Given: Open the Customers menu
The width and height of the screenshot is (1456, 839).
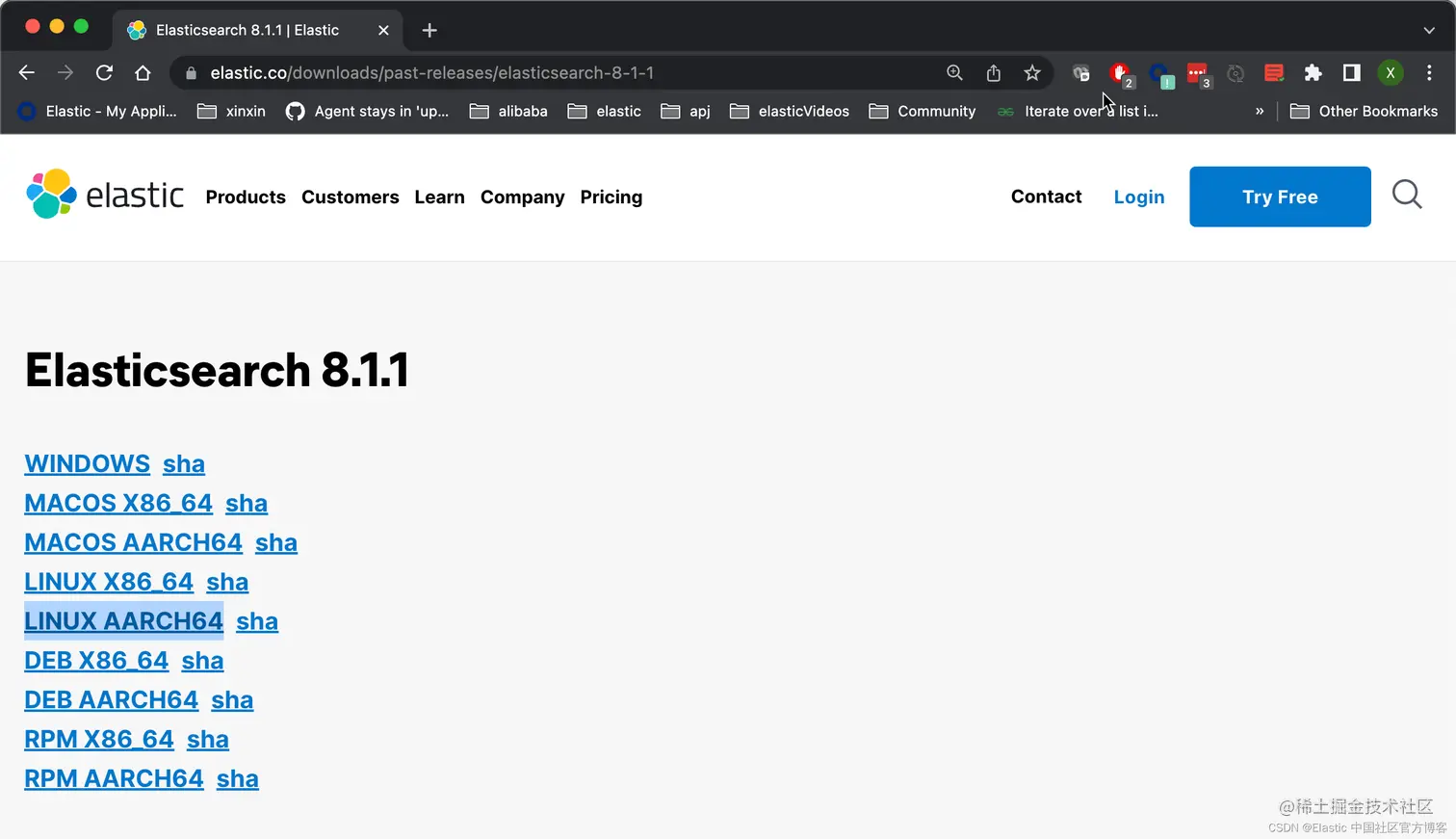Looking at the screenshot, I should click(350, 197).
